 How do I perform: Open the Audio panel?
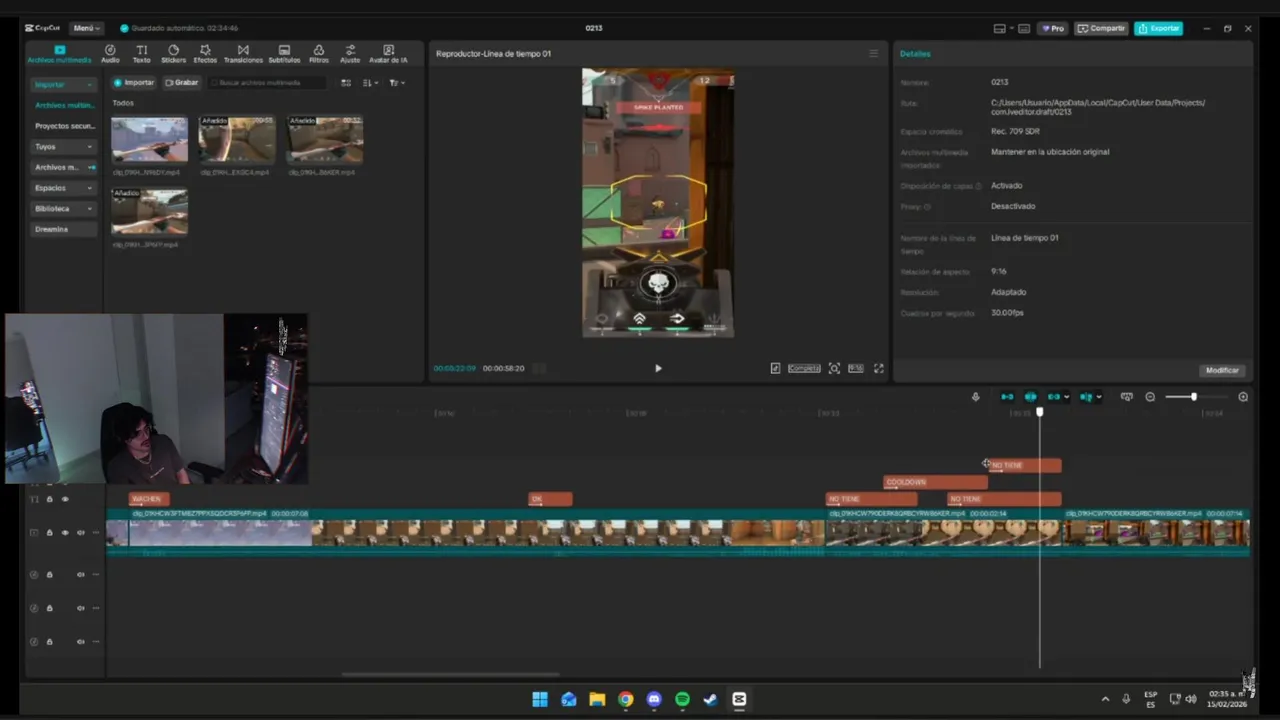click(110, 54)
